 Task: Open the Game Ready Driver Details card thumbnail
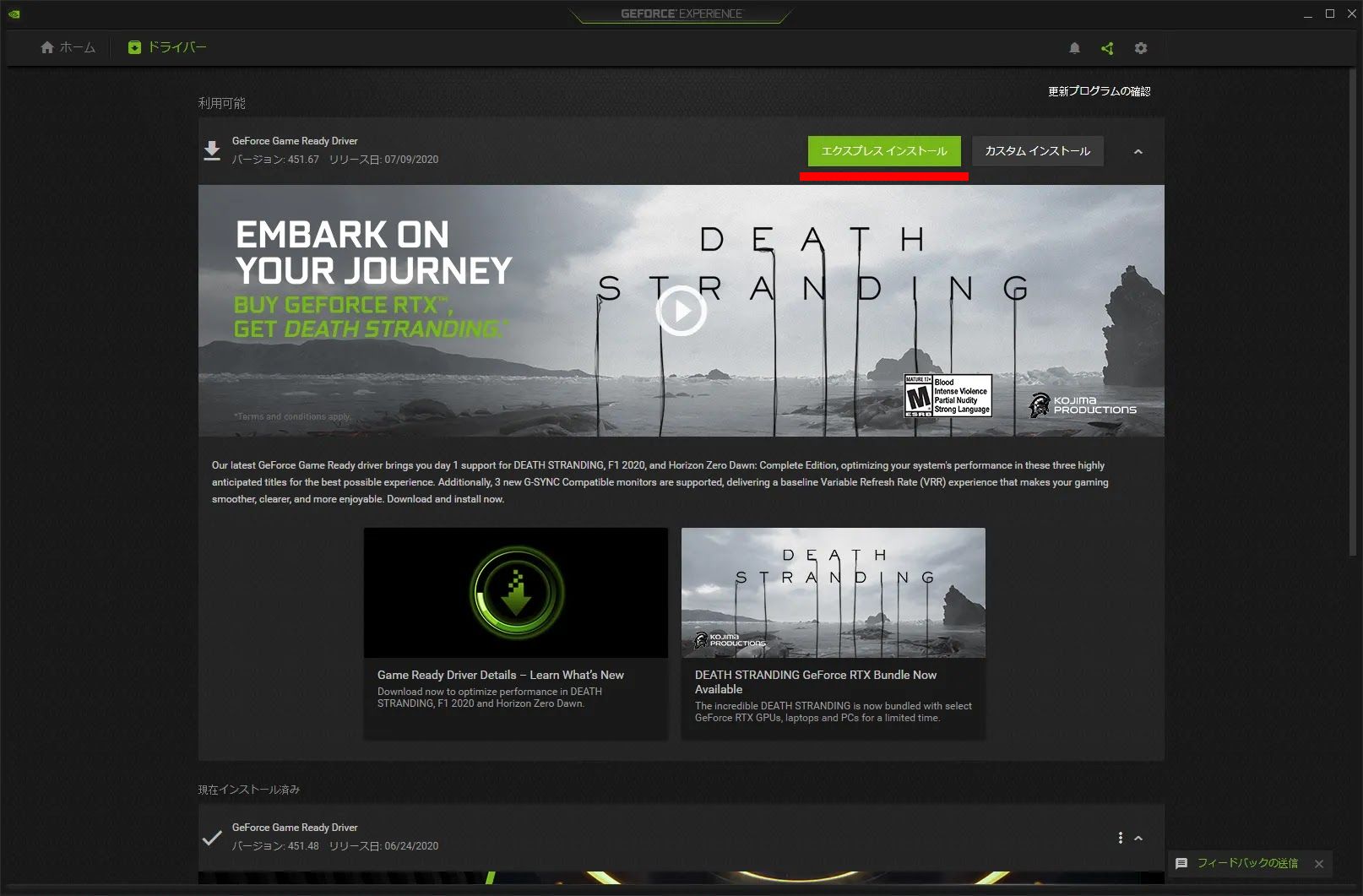(x=516, y=593)
